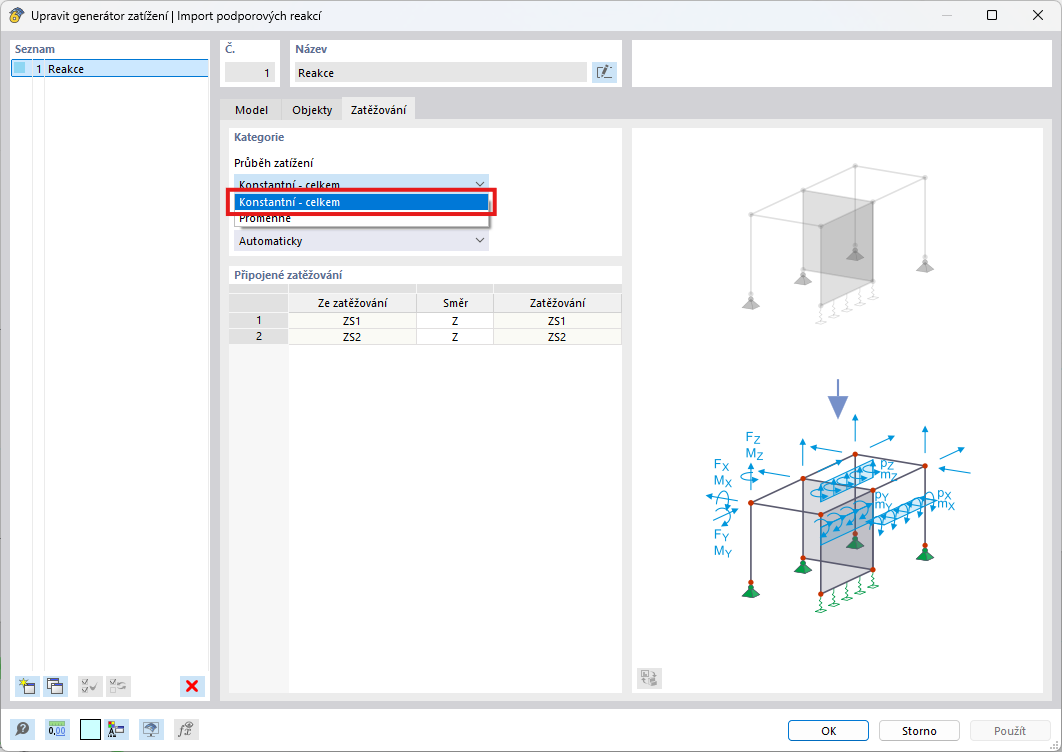
Task: Click the Použít button
Action: pos(1010,730)
